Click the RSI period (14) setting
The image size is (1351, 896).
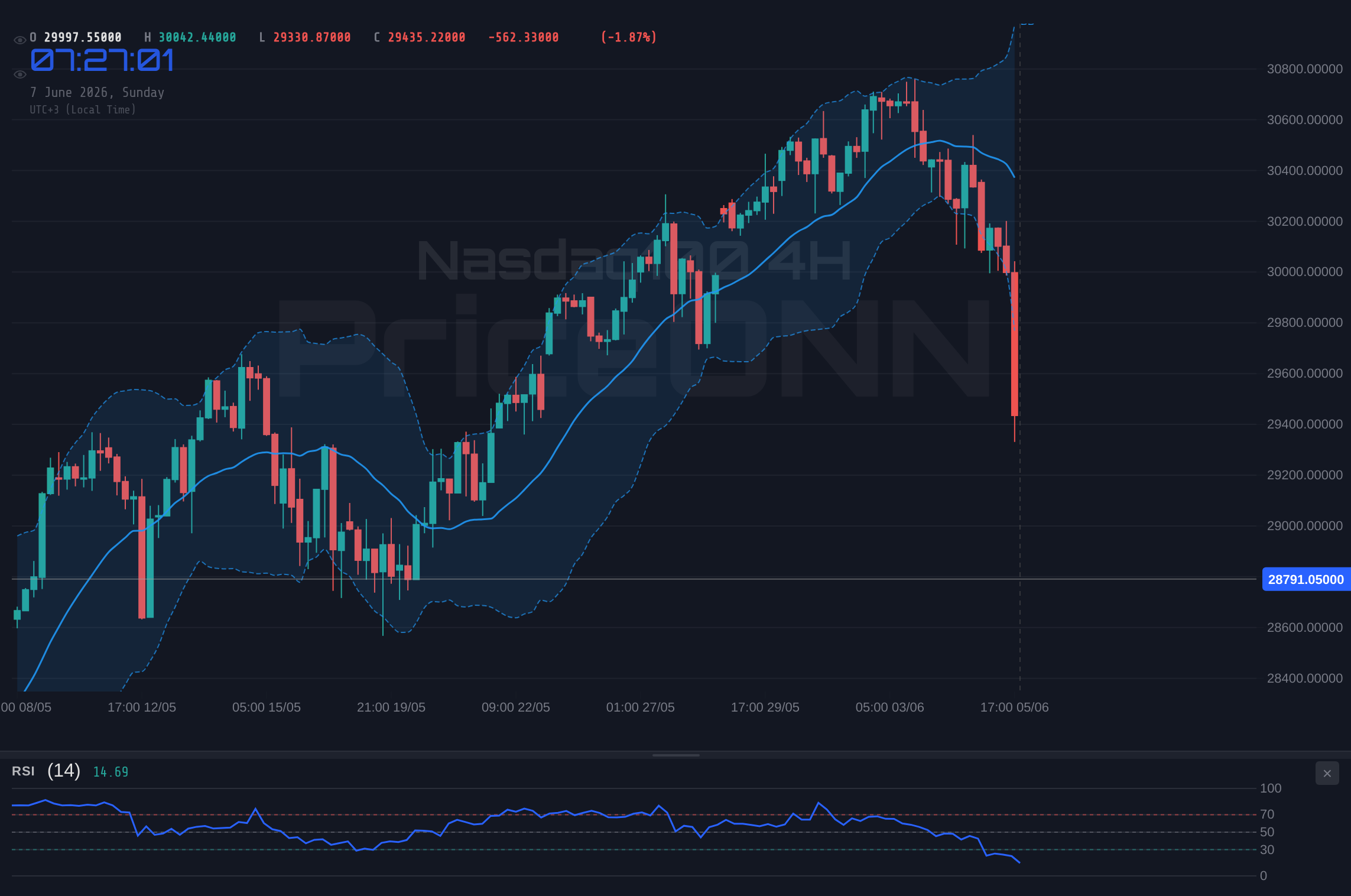pos(64,771)
